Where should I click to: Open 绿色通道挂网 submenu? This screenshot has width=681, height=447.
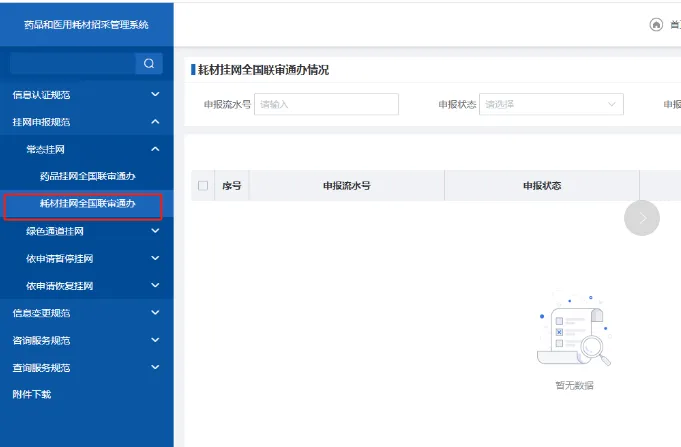click(x=87, y=231)
